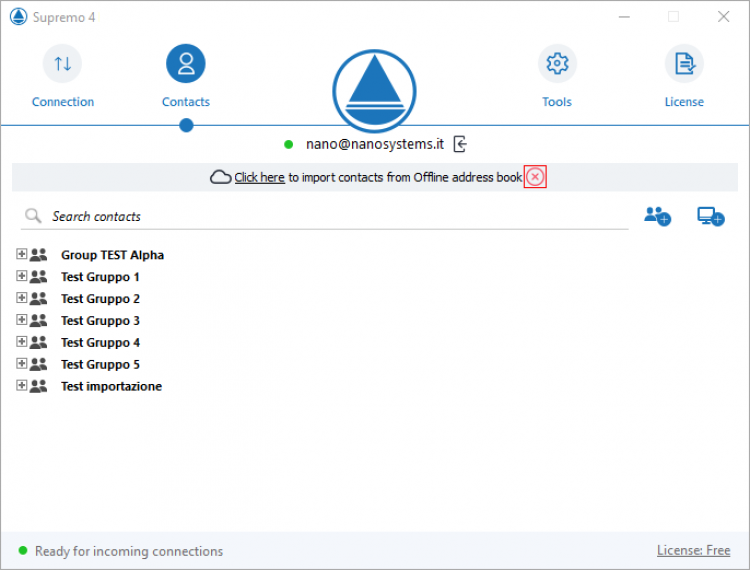The image size is (750, 570).
Task: Follow the 'Click here' import link
Action: pos(259,177)
